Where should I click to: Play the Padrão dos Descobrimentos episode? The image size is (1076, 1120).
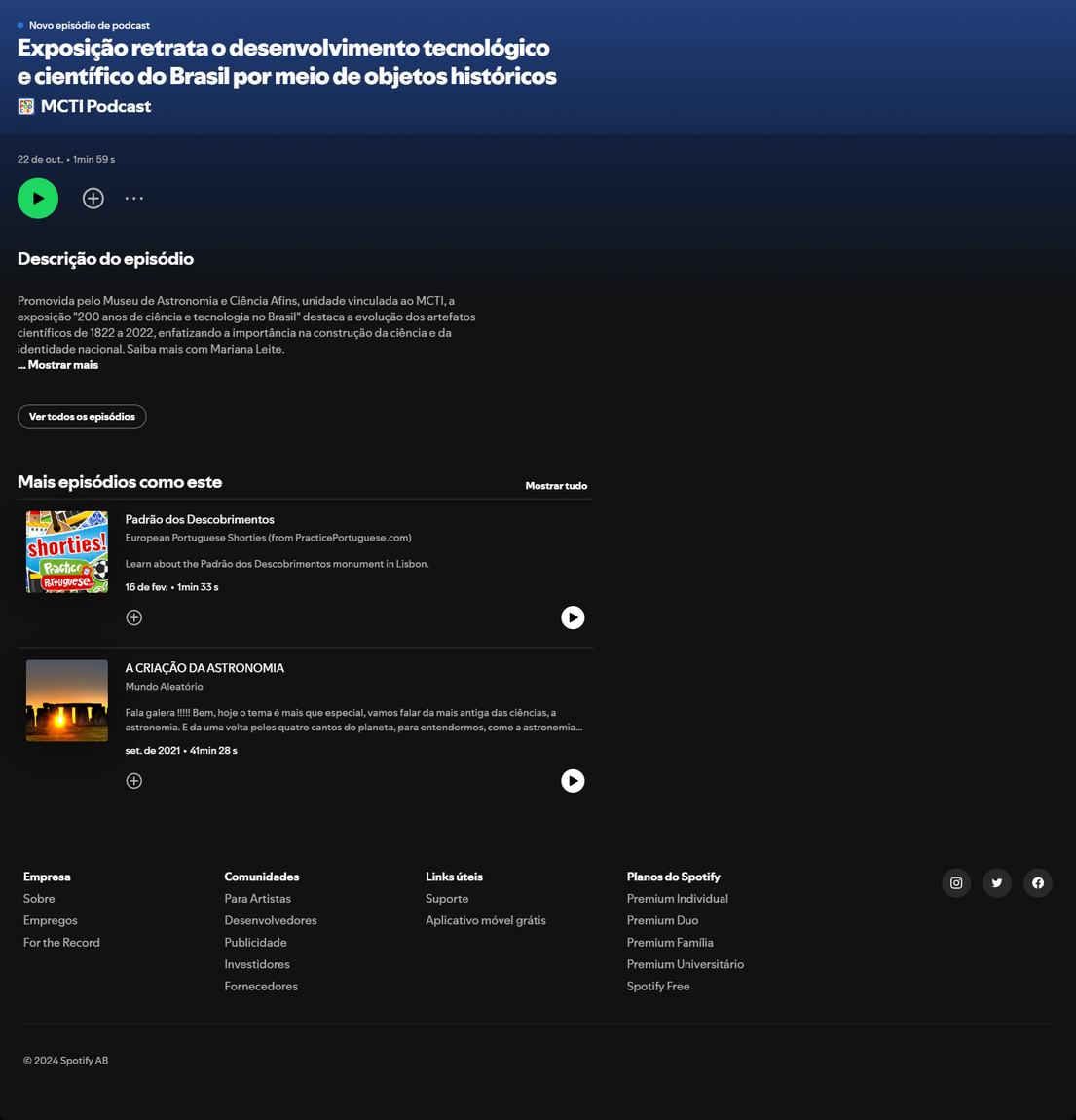573,616
